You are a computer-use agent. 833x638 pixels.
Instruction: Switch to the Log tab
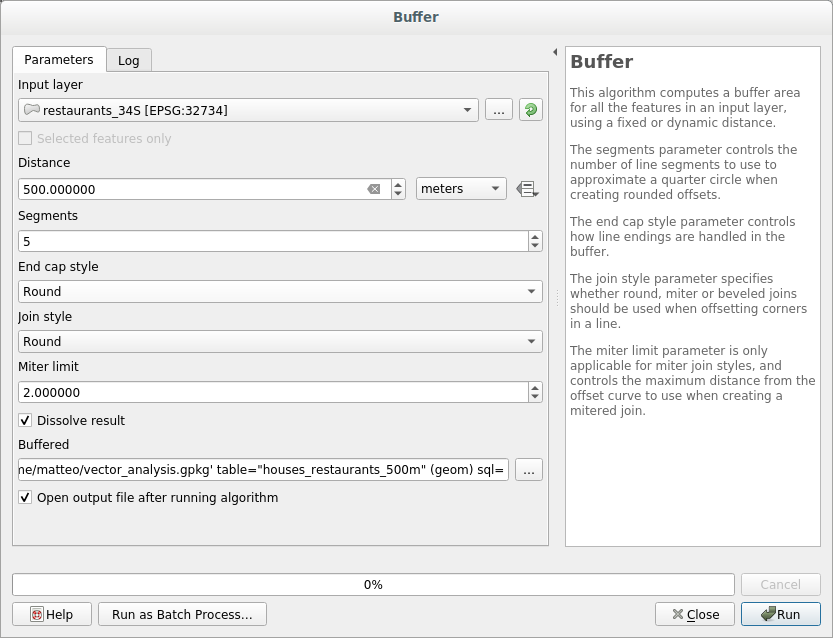point(129,60)
